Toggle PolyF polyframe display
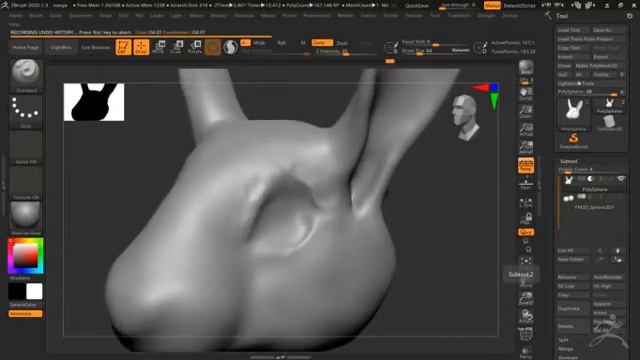The height and width of the screenshot is (360, 640). click(526, 335)
